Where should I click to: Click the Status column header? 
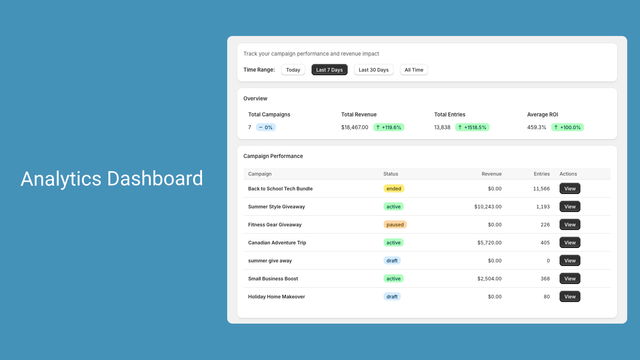coord(391,174)
